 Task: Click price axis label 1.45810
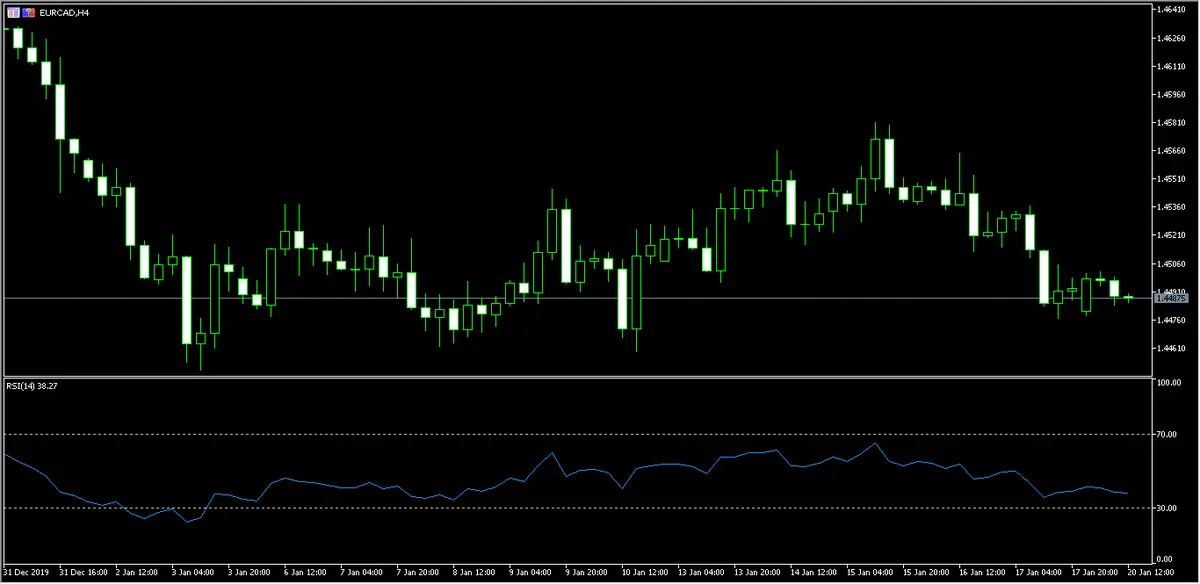point(1171,123)
